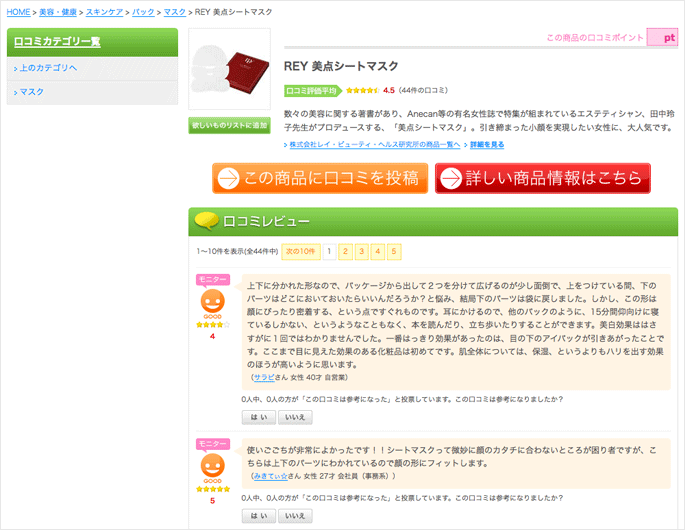Vote はい on サラビ review
Image resolution: width=685 pixels, height=530 pixels.
(x=259, y=417)
